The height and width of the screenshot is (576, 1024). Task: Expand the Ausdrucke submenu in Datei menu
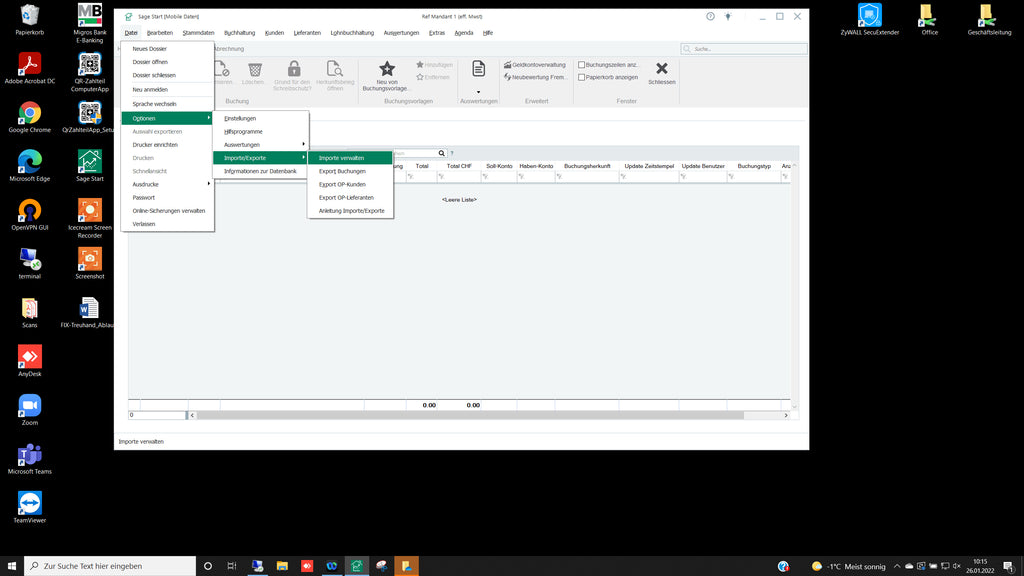coord(167,184)
